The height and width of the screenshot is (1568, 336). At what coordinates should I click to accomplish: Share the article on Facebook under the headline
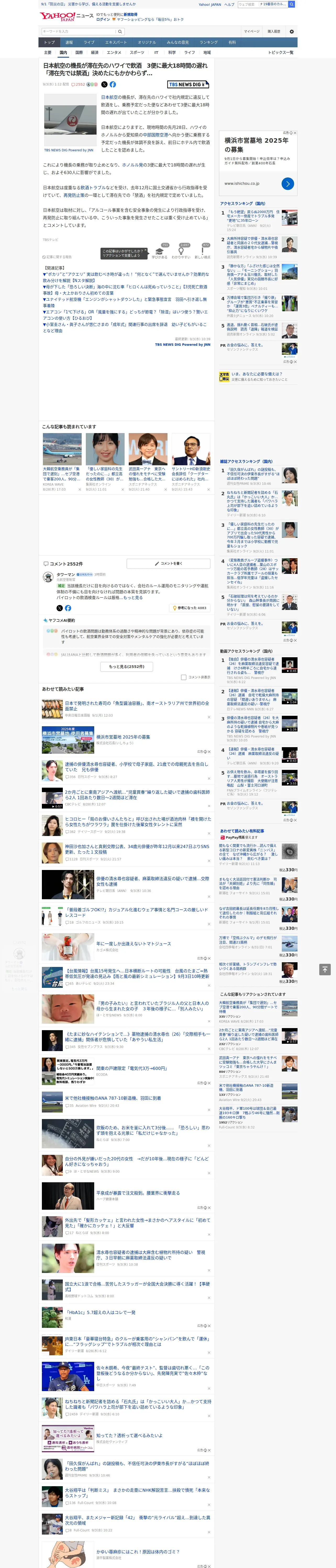coord(113,85)
